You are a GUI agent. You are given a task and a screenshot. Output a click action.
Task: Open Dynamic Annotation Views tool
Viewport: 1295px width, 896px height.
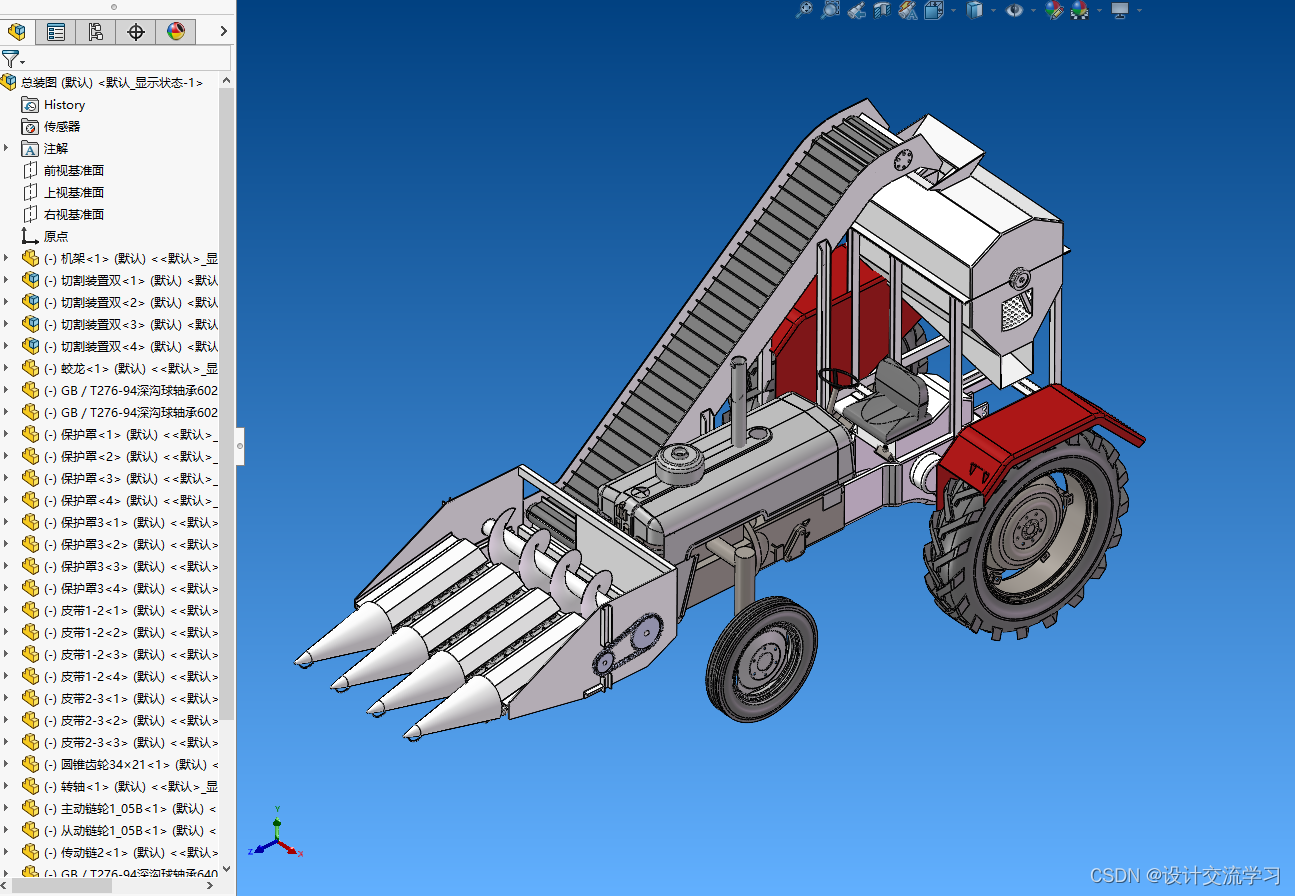[908, 10]
